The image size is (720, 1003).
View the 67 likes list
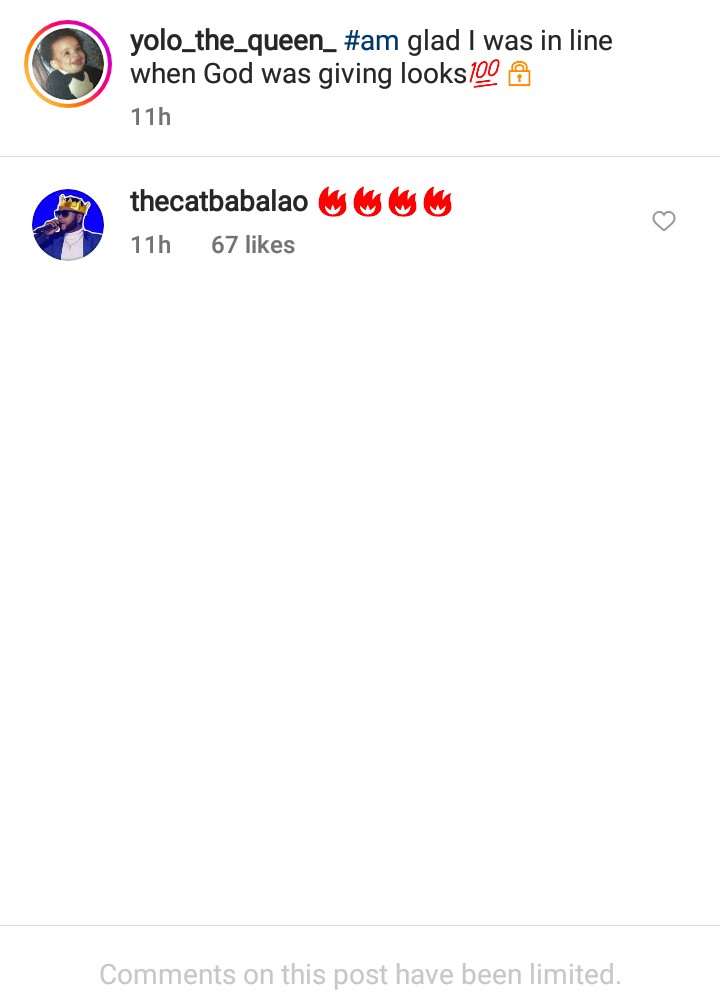253,245
